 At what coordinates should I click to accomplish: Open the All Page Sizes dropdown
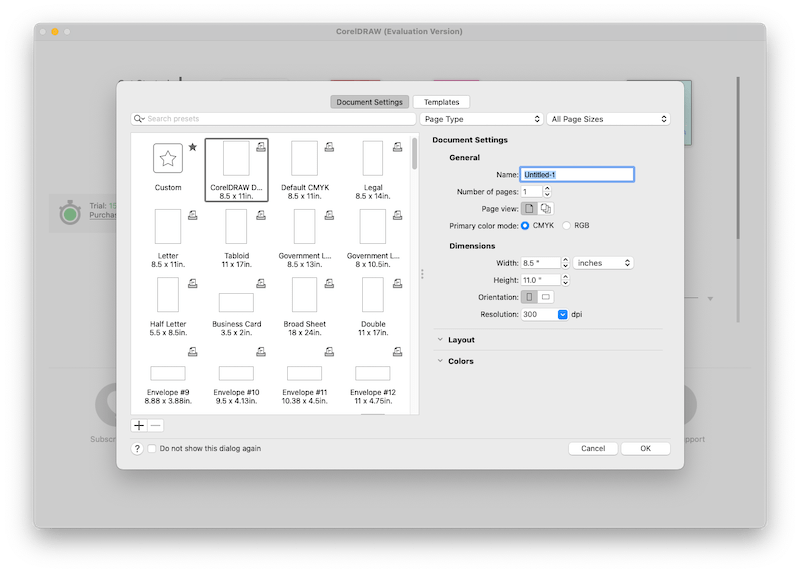coord(608,119)
